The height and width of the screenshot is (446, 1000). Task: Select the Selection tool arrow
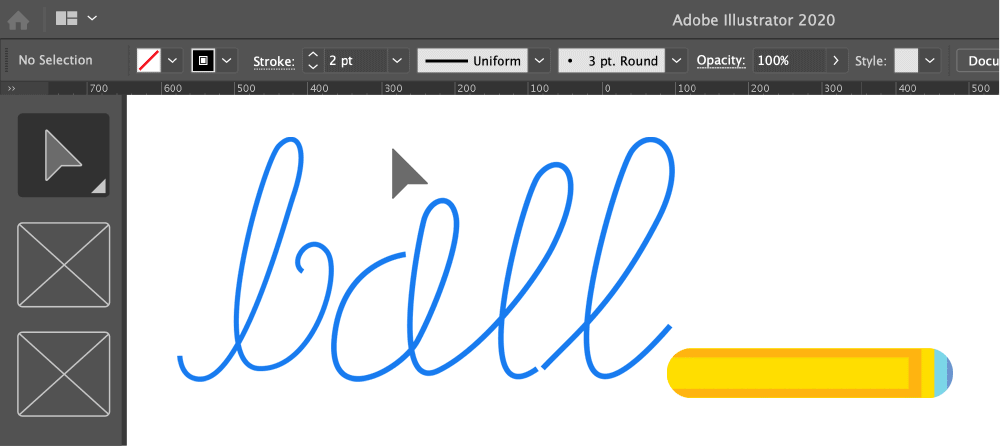(x=64, y=155)
